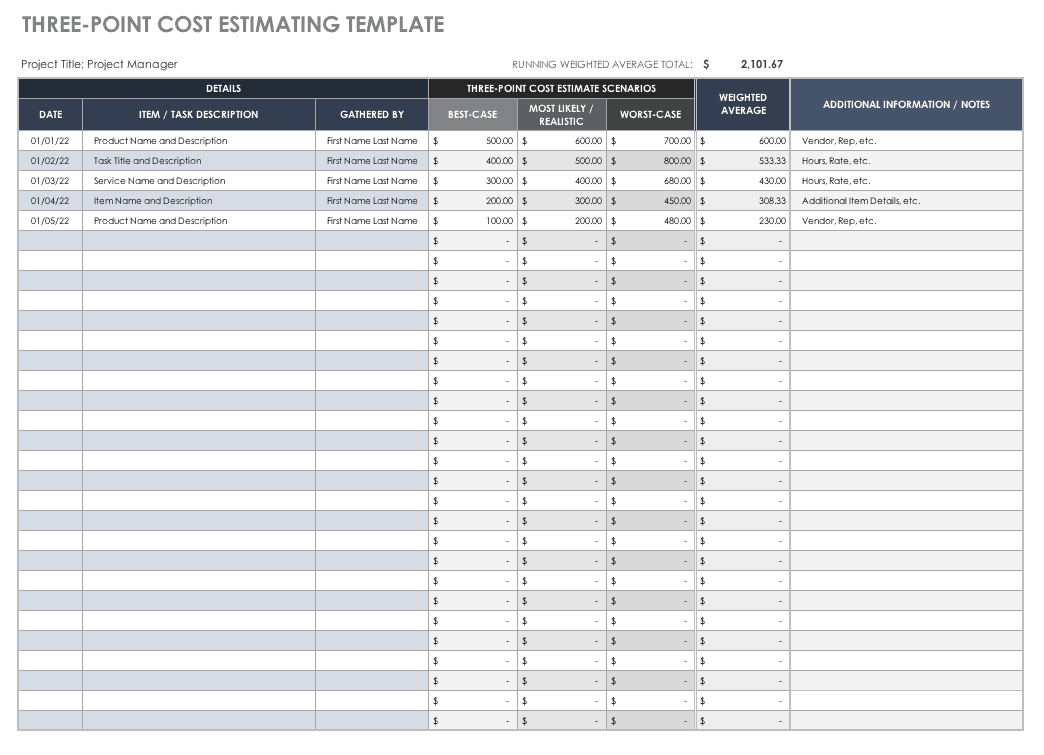Click the Service Name and Description cell

159,181
